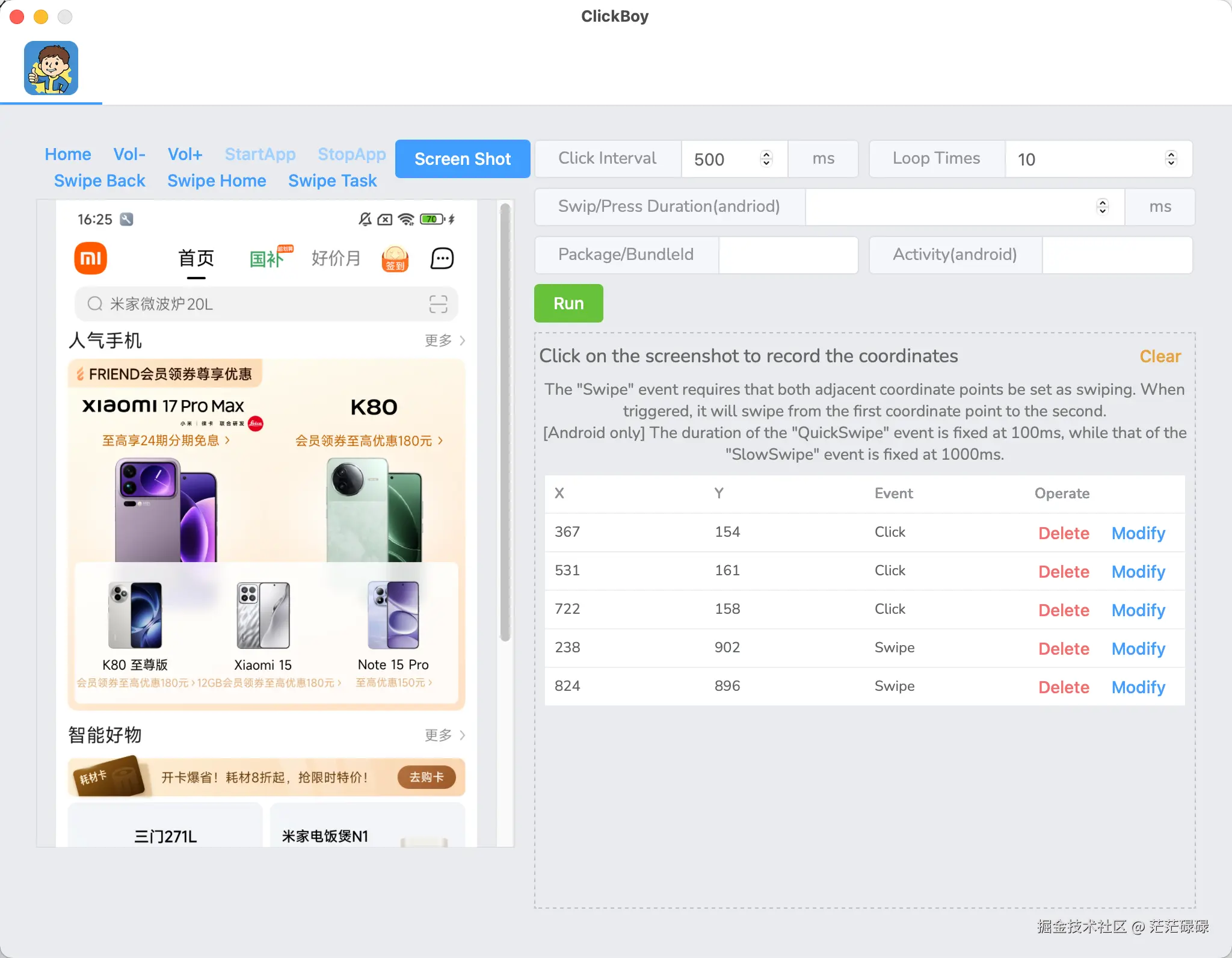Delete the 367, 154 Click row

(x=1063, y=533)
